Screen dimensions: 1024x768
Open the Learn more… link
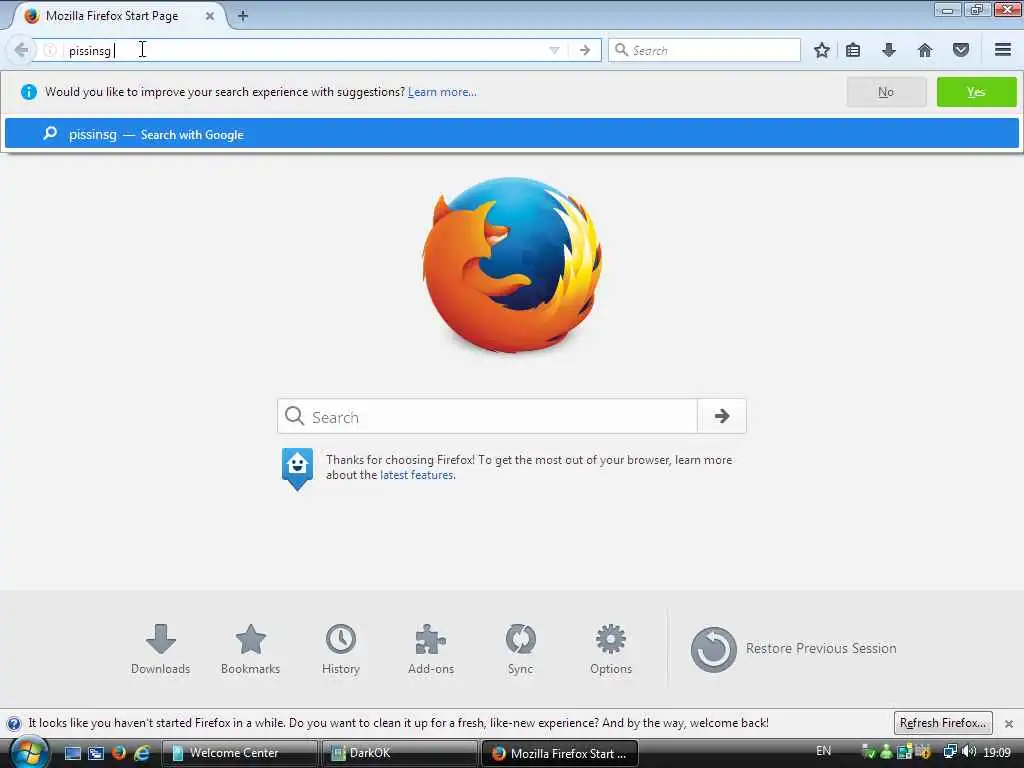442,92
